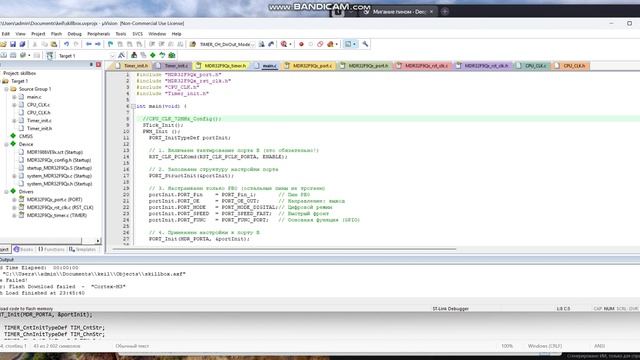Open the window layout icon
Screen dimensions: 640x360
point(348,44)
